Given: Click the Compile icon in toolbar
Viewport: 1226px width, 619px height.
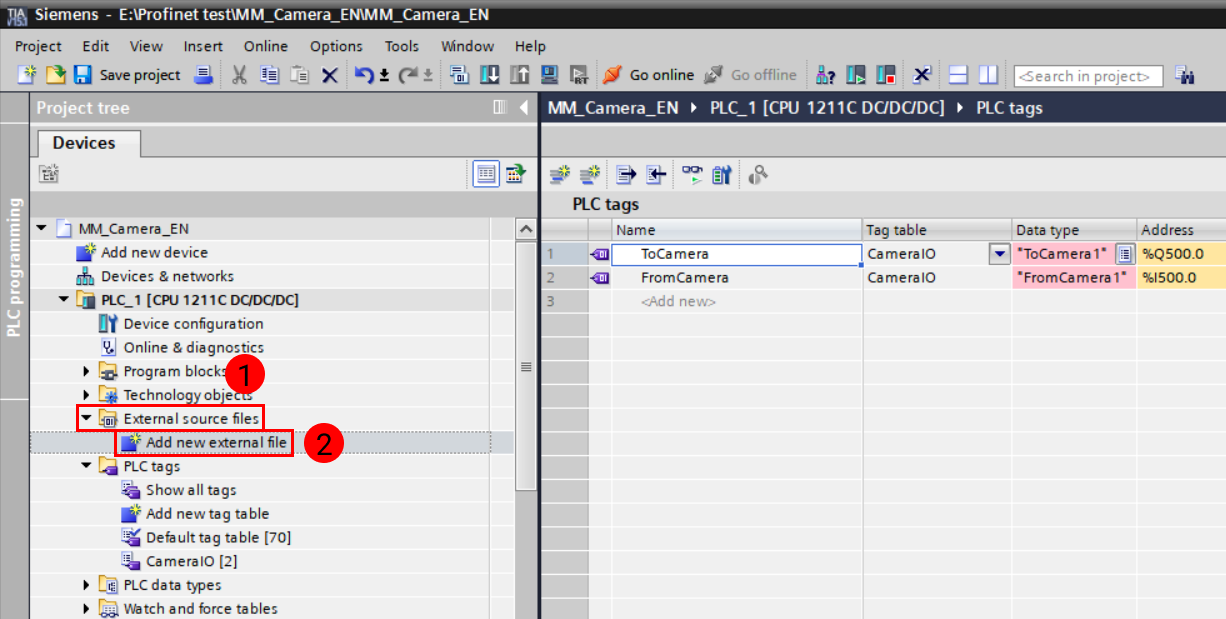Looking at the screenshot, I should pos(459,75).
